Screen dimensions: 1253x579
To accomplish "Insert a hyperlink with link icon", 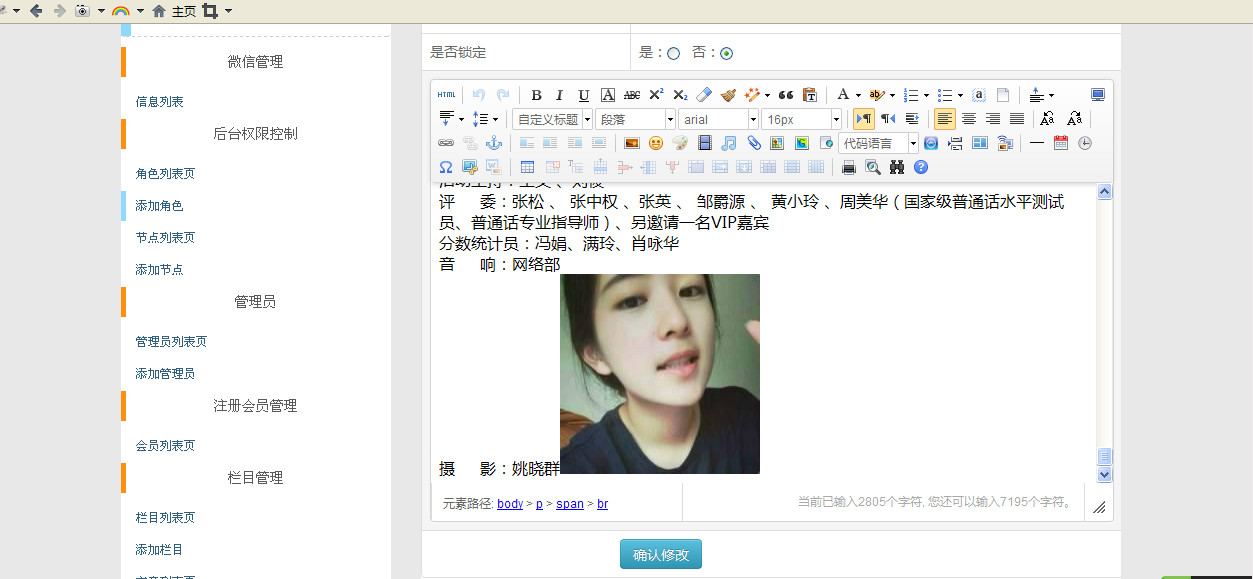I will (x=446, y=143).
